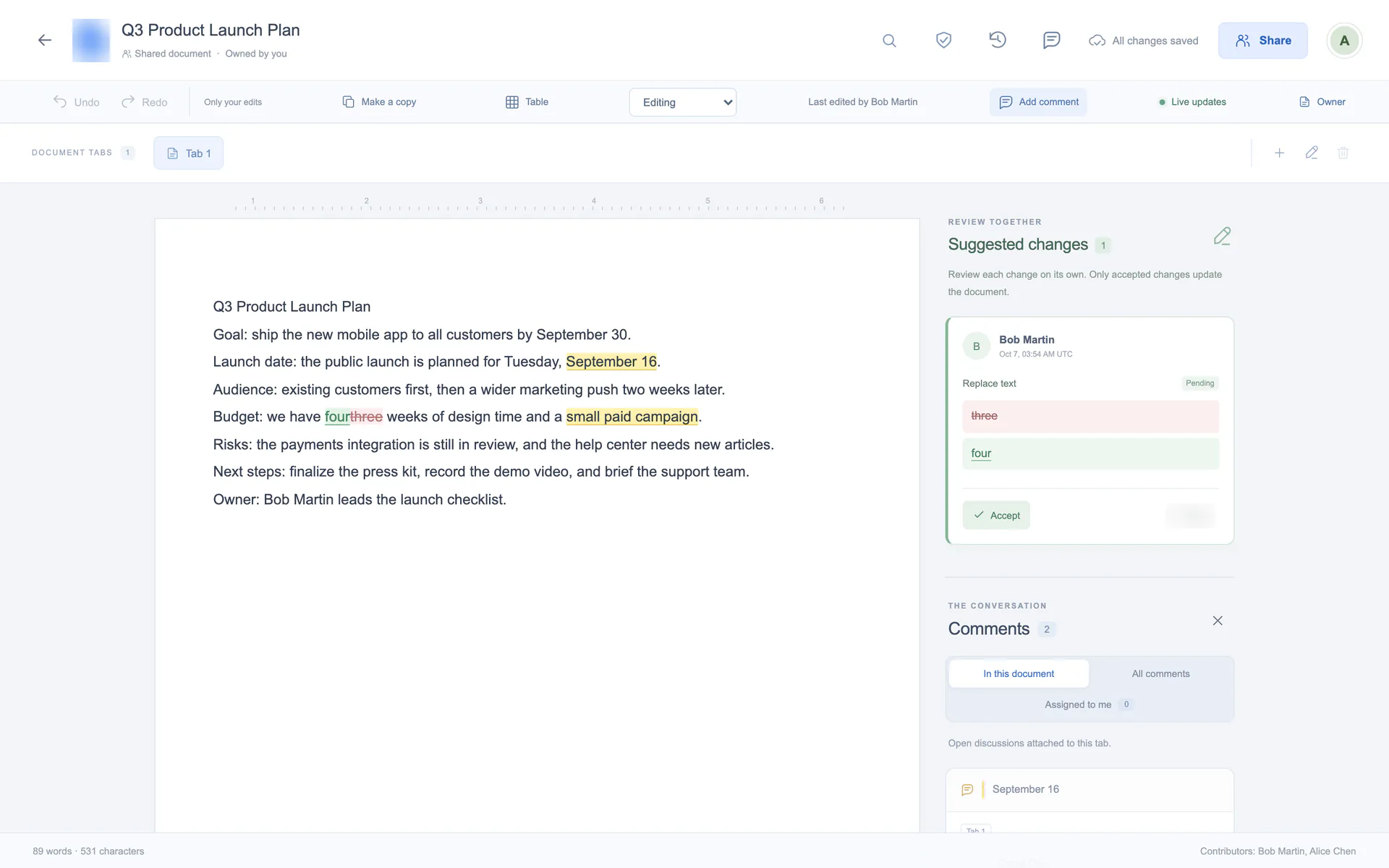Click Contributors: Bob Martin, Alice Chen

(x=1278, y=851)
